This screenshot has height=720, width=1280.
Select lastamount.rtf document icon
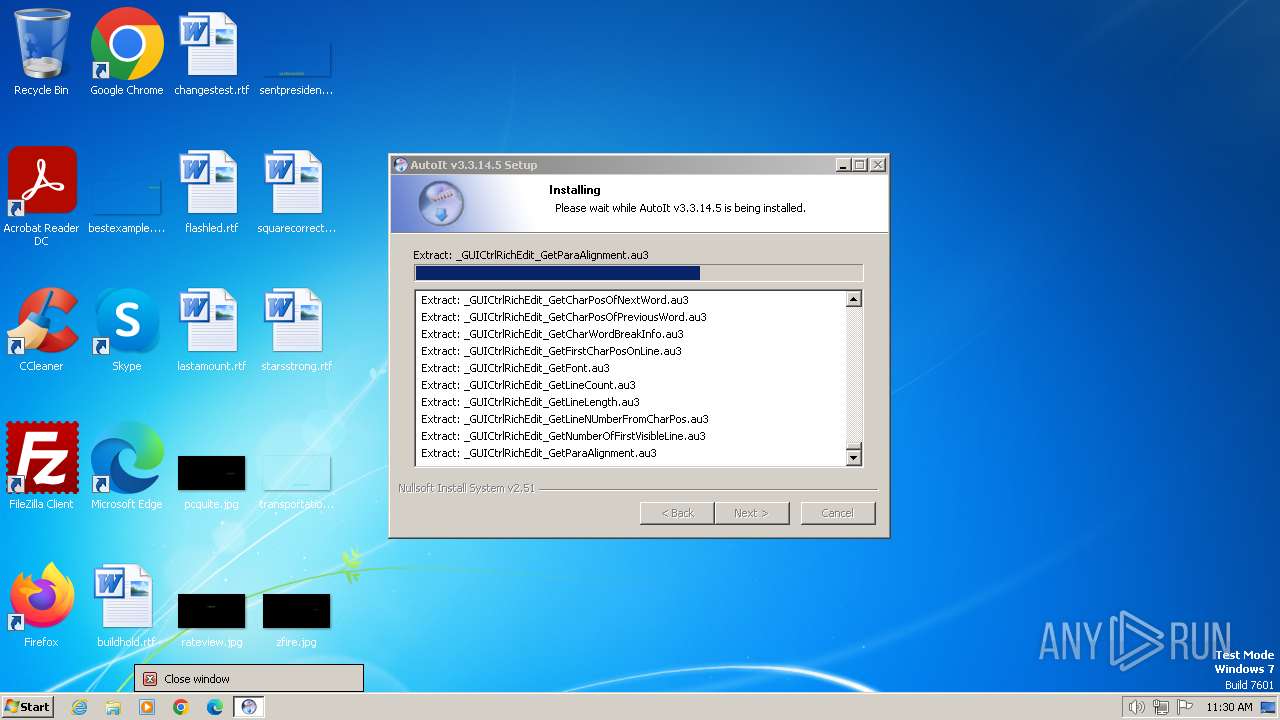click(211, 329)
